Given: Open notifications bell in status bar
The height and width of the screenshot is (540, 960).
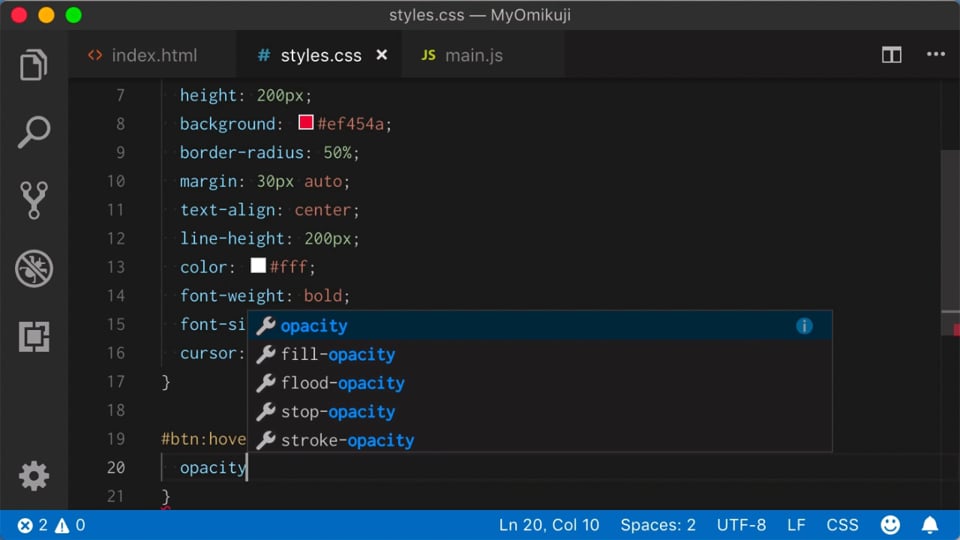Looking at the screenshot, I should coord(930,525).
